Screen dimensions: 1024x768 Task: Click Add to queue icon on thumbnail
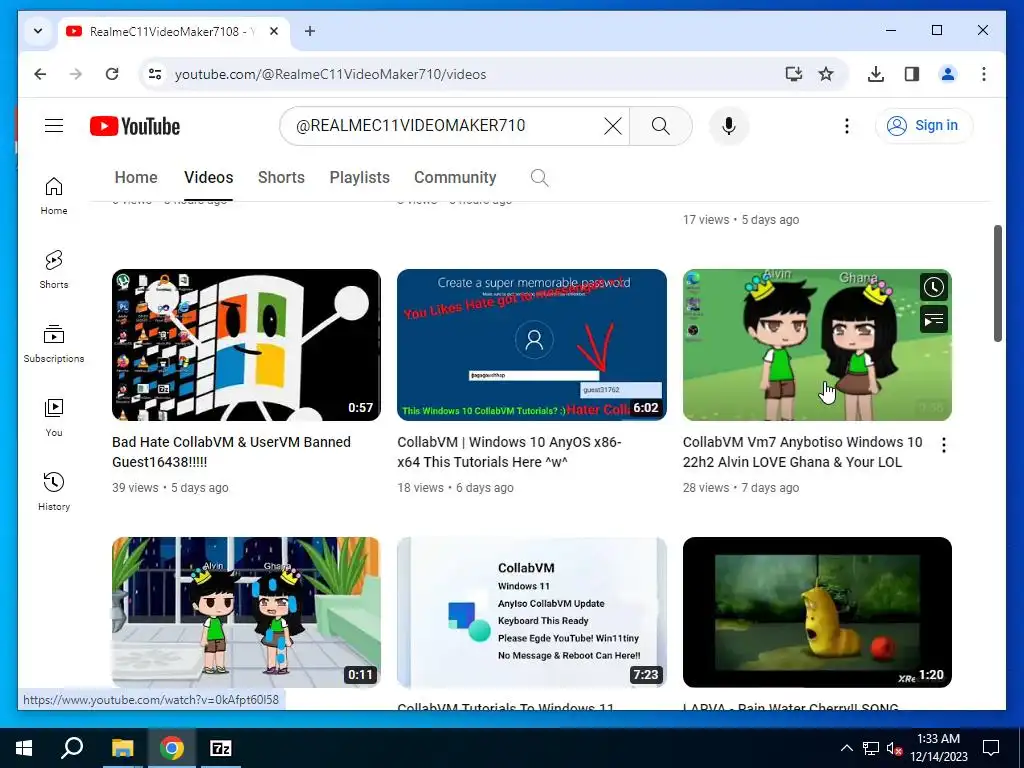[934, 319]
